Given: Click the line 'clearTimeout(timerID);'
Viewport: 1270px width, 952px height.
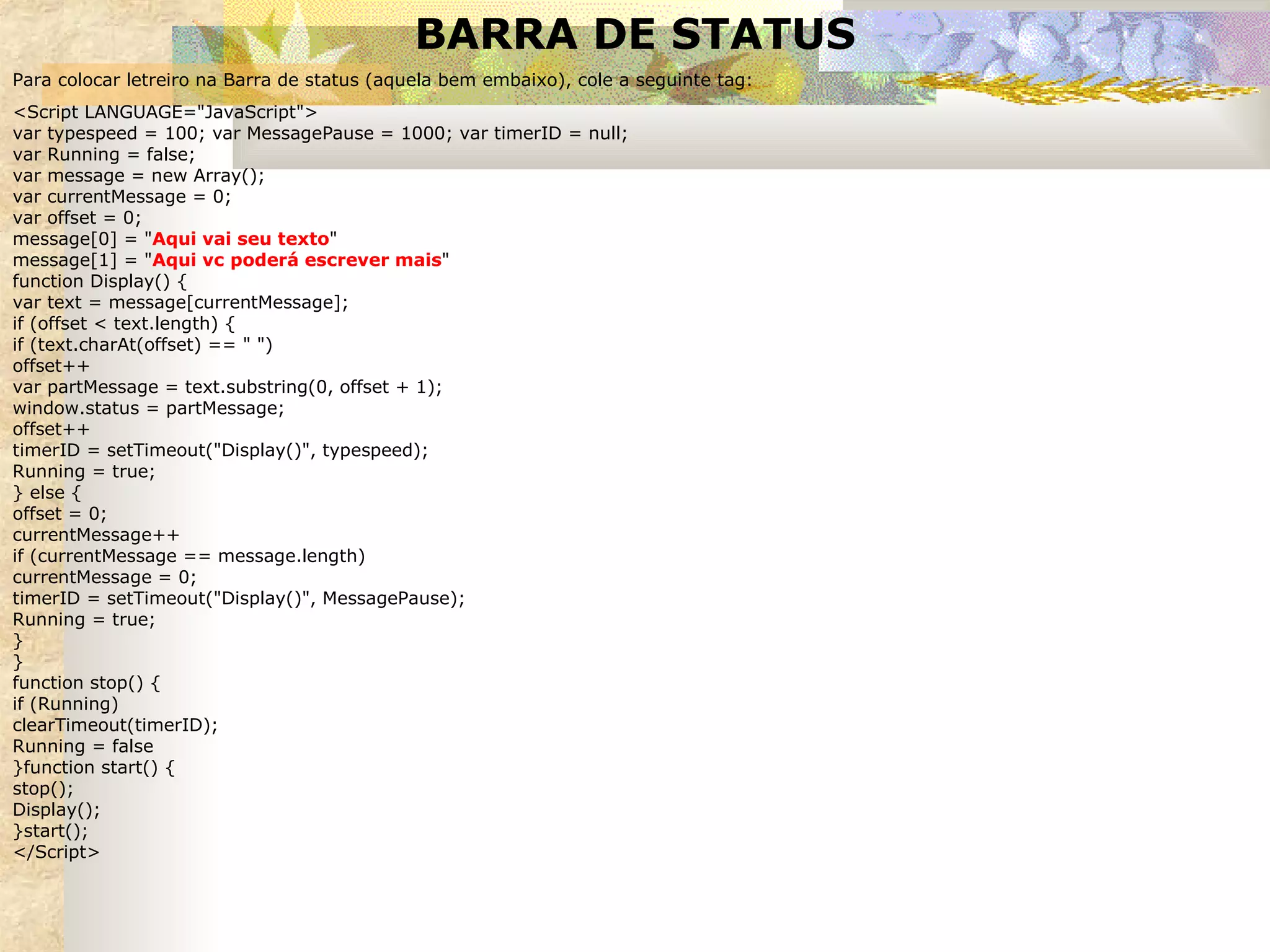Looking at the screenshot, I should pos(115,726).
